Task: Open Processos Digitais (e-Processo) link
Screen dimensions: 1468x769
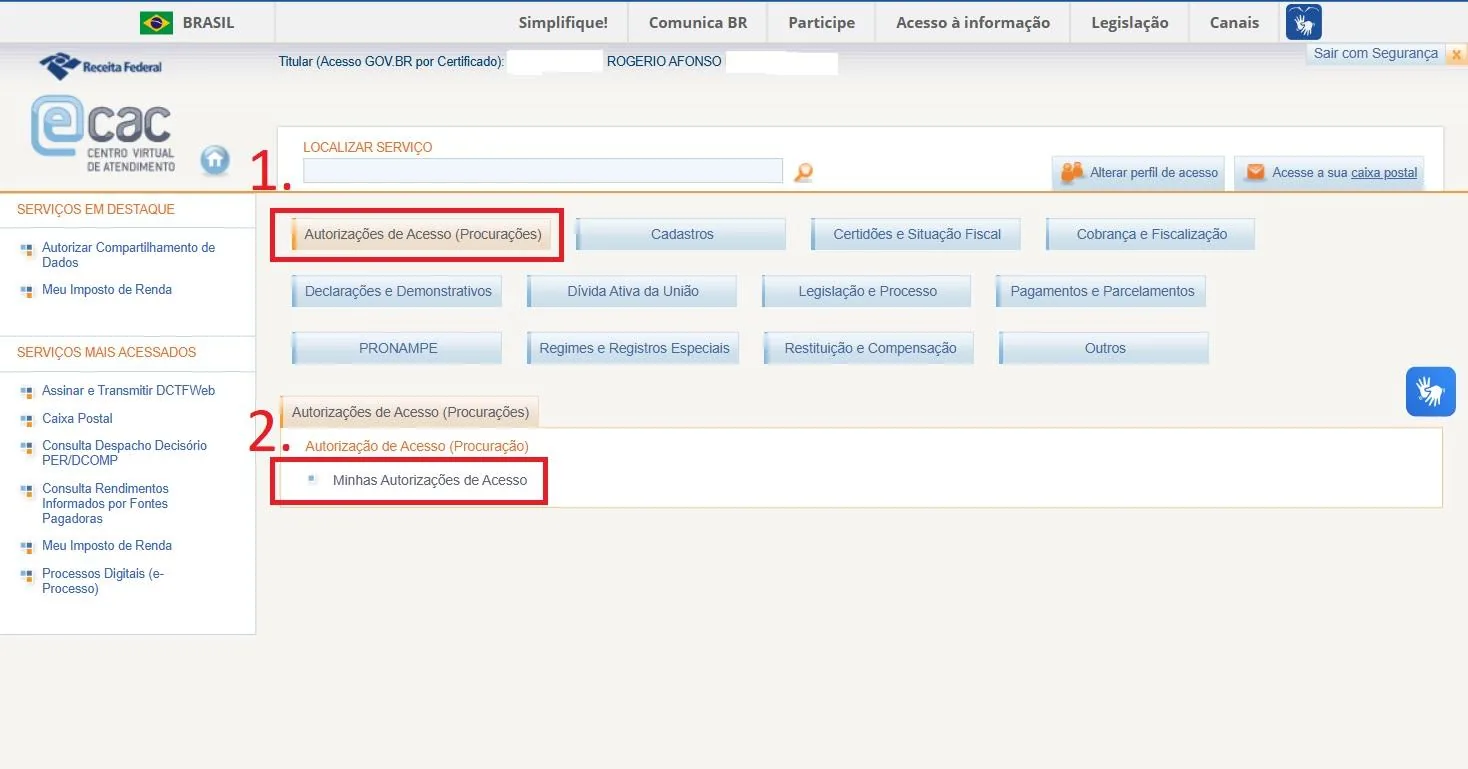Action: tap(103, 581)
